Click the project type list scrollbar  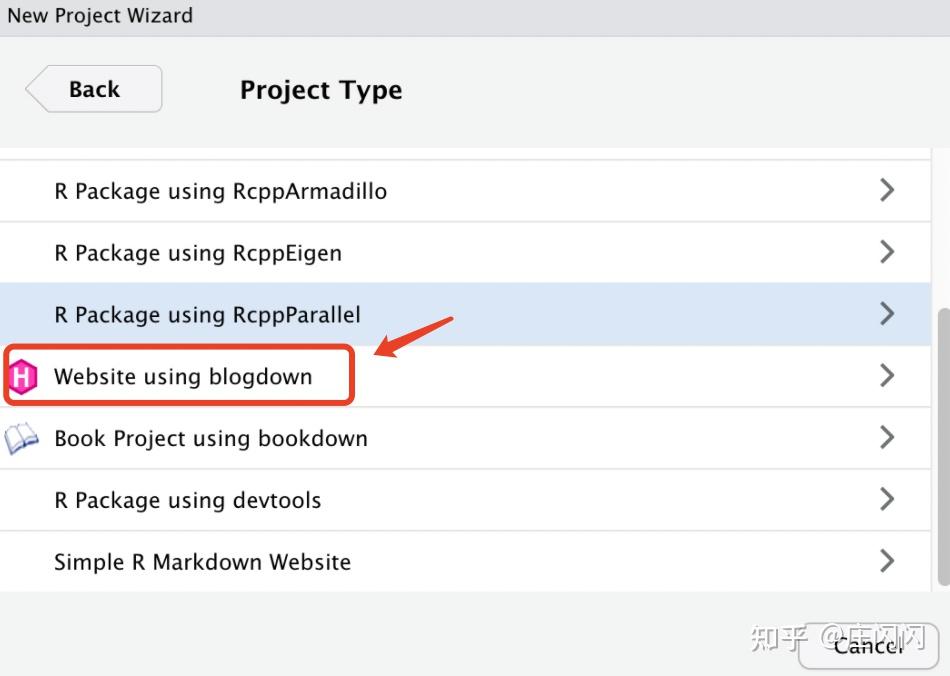tap(944, 445)
